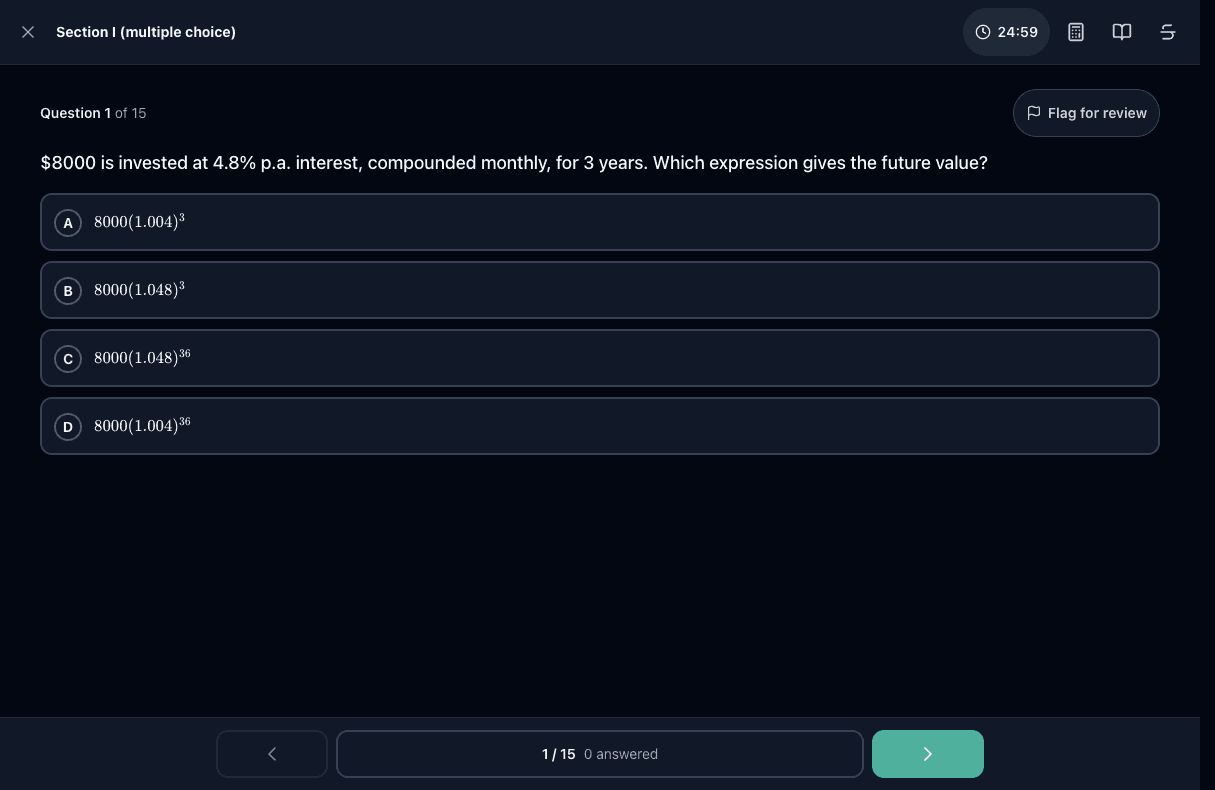Viewport: 1215px width, 790px height.
Task: Go back with the left chevron button
Action: click(x=272, y=754)
